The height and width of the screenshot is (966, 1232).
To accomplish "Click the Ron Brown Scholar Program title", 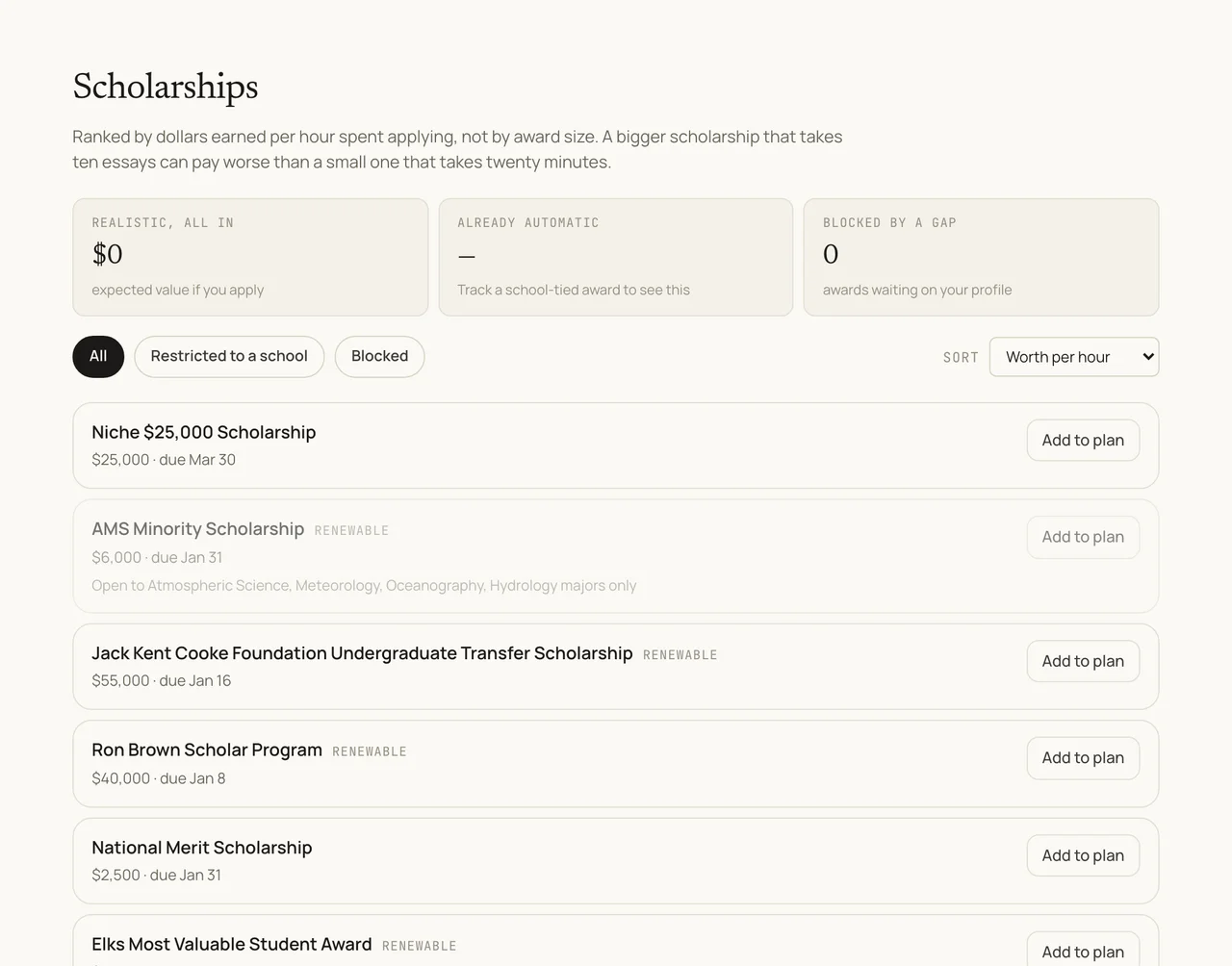I will [207, 750].
